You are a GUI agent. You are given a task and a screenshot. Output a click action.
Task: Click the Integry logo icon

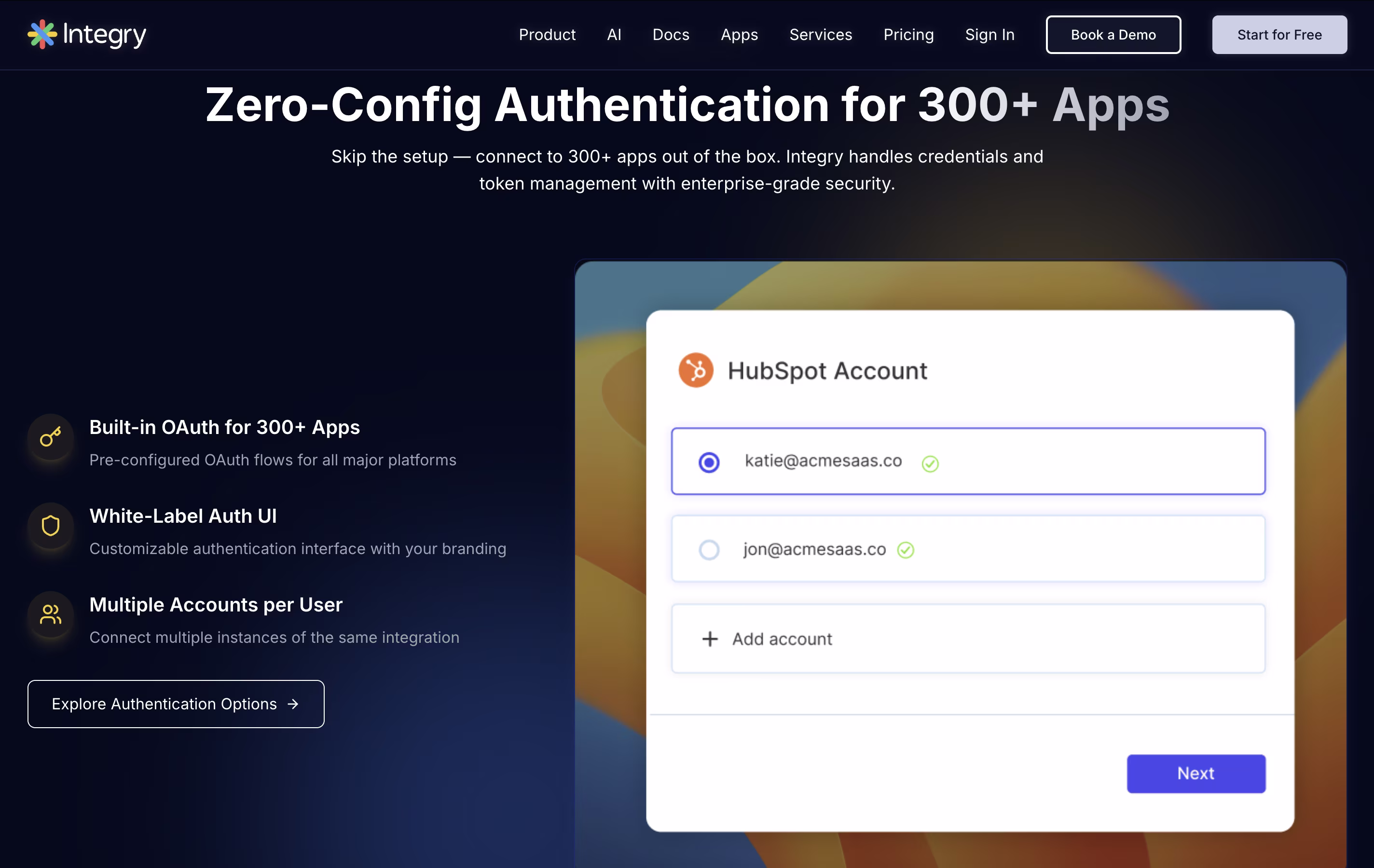(42, 34)
